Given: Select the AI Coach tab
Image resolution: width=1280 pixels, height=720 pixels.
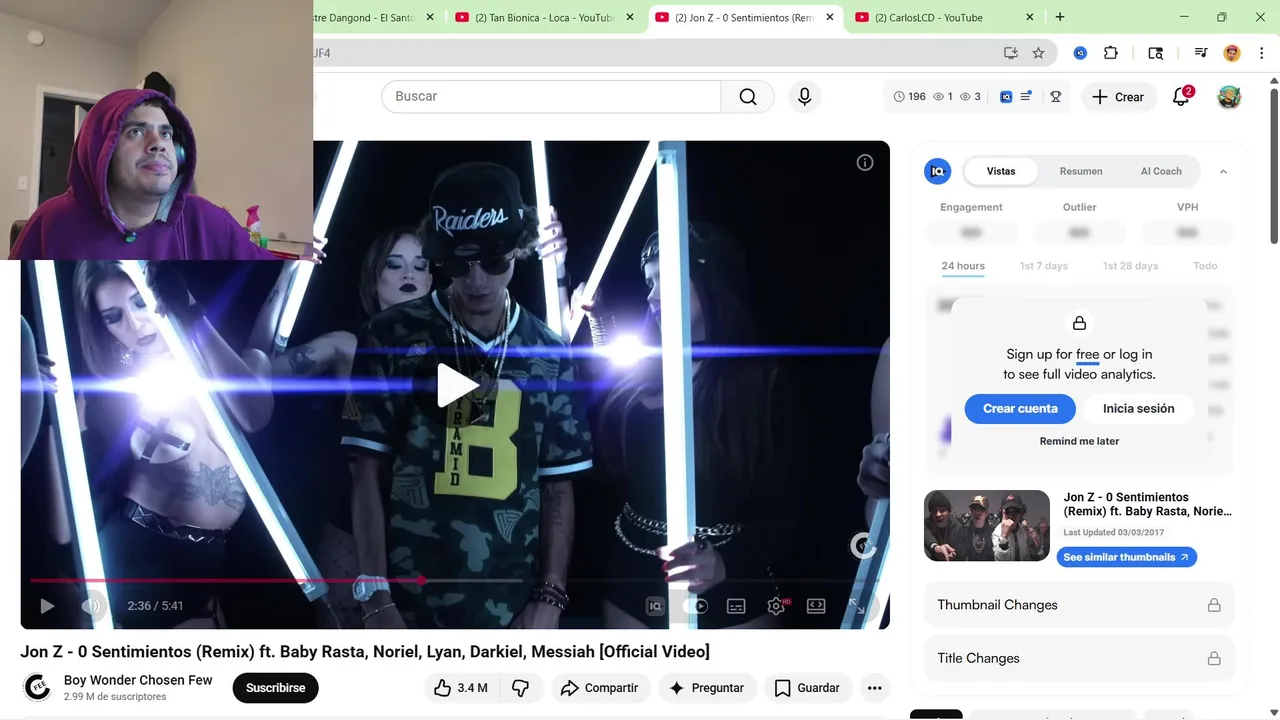Looking at the screenshot, I should pyautogui.click(x=1161, y=171).
